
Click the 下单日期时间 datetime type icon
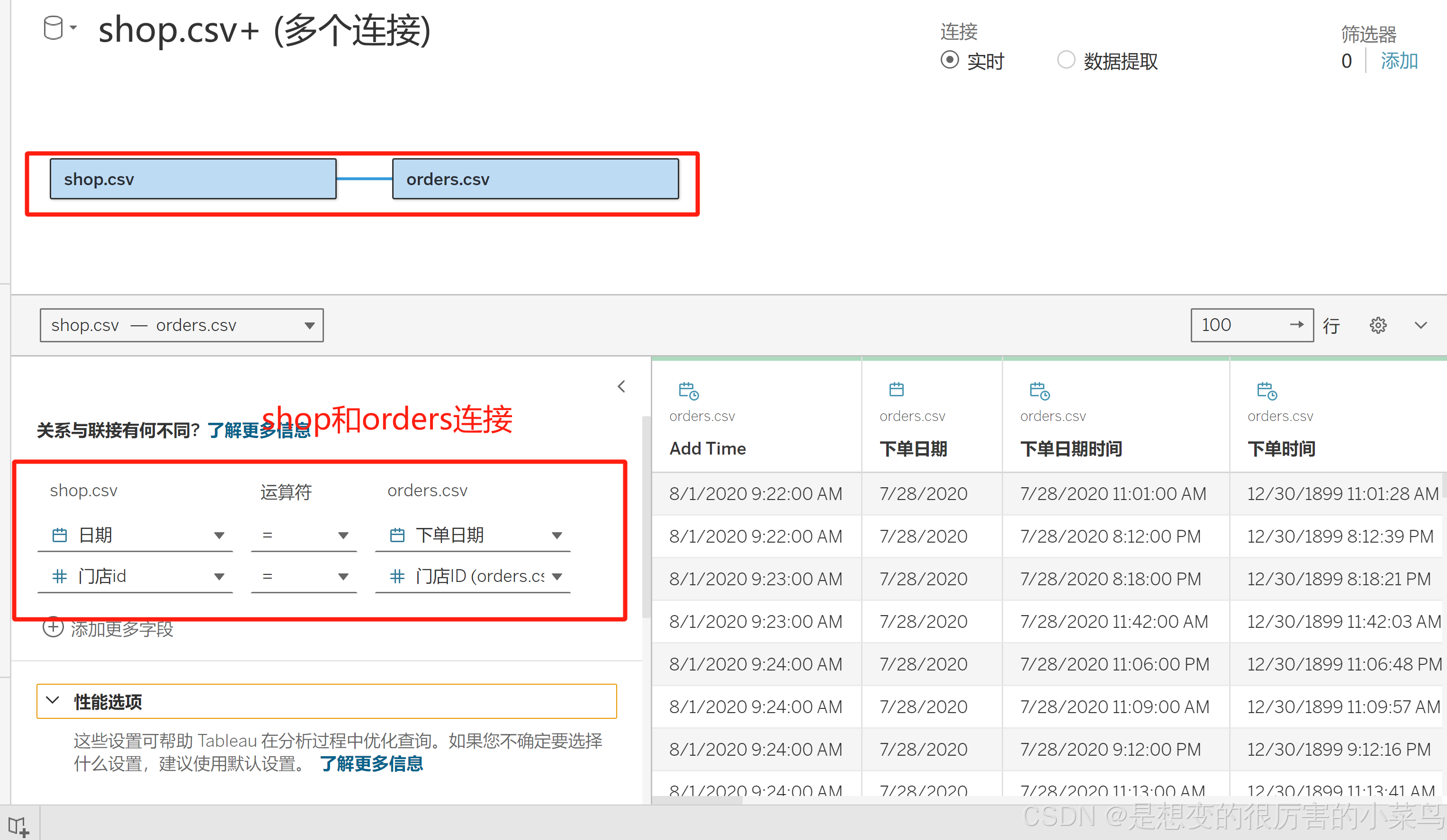pos(1039,391)
